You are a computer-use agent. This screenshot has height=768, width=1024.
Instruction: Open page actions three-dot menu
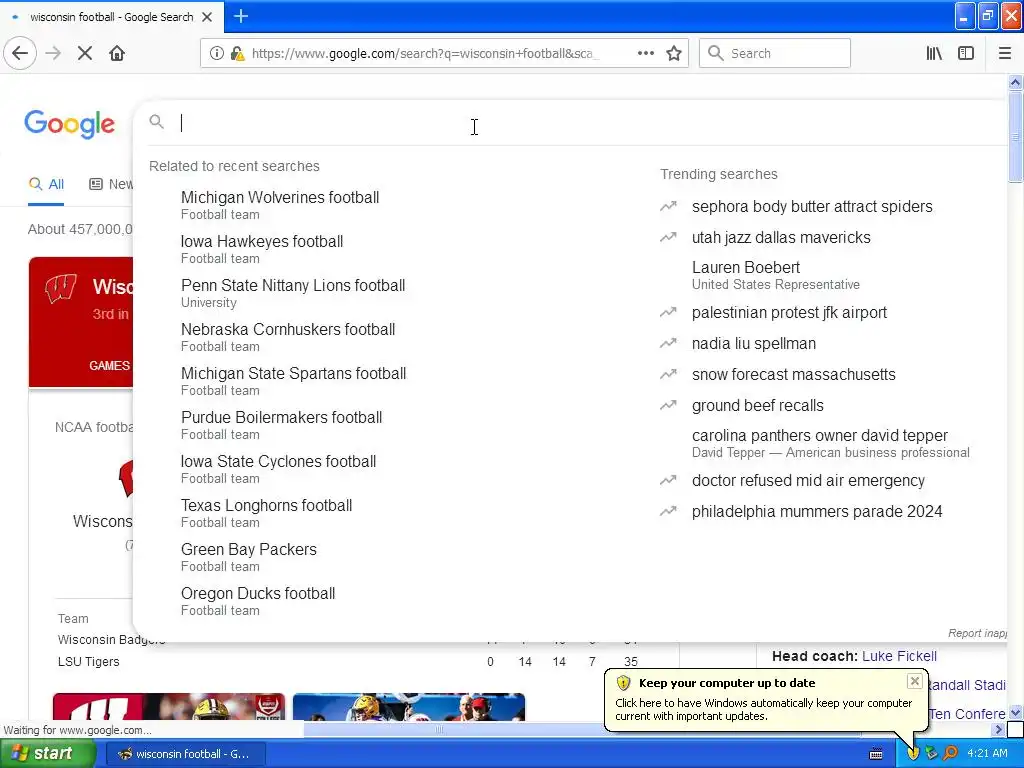point(646,54)
